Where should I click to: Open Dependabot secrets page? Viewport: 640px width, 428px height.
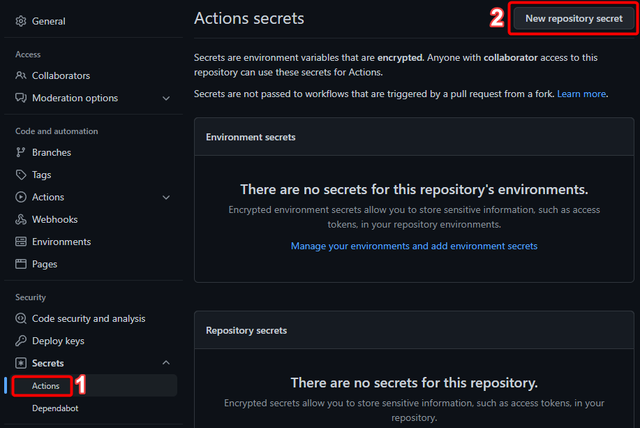click(55, 408)
